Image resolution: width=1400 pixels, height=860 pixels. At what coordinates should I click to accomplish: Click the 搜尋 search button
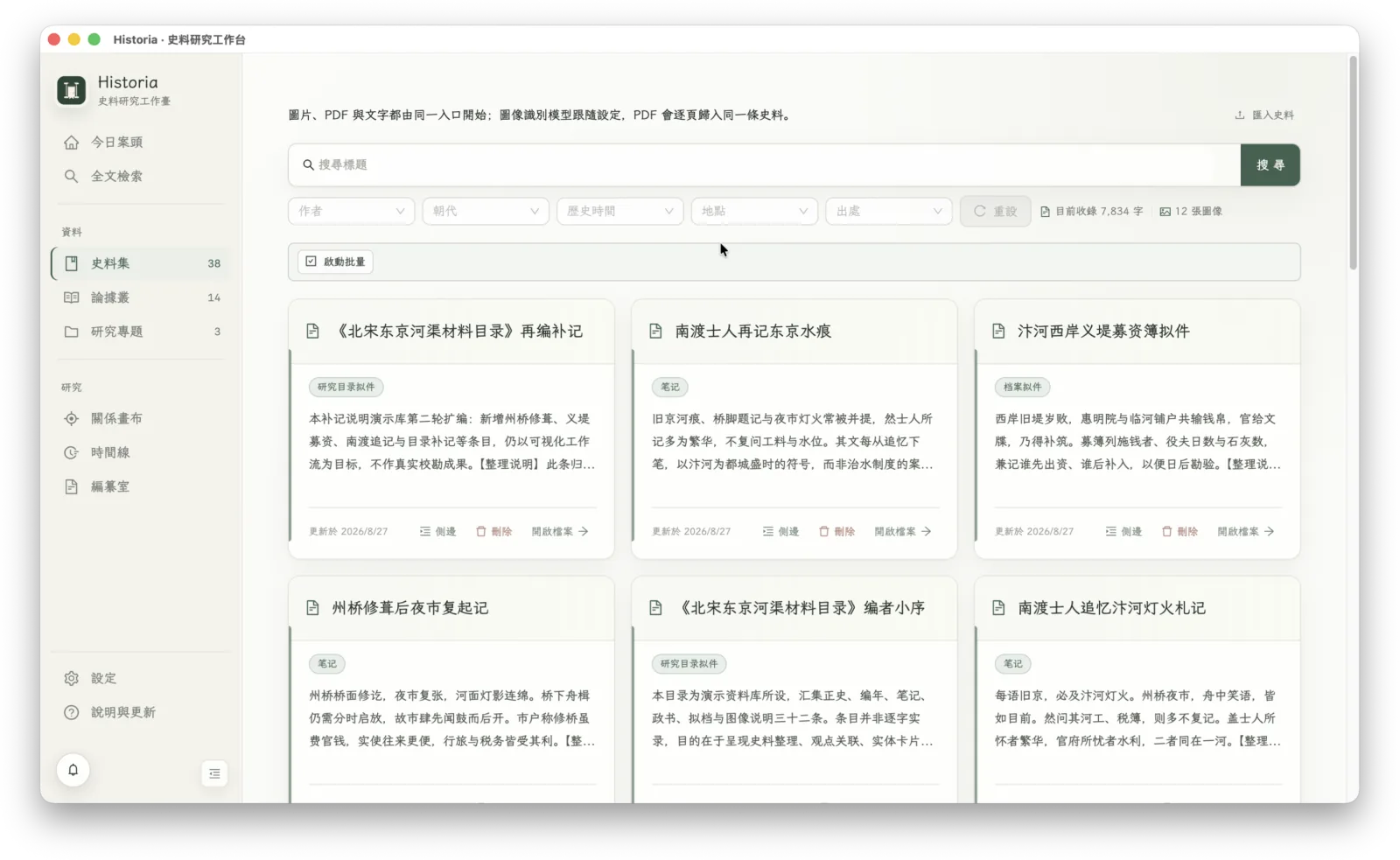pos(1270,164)
